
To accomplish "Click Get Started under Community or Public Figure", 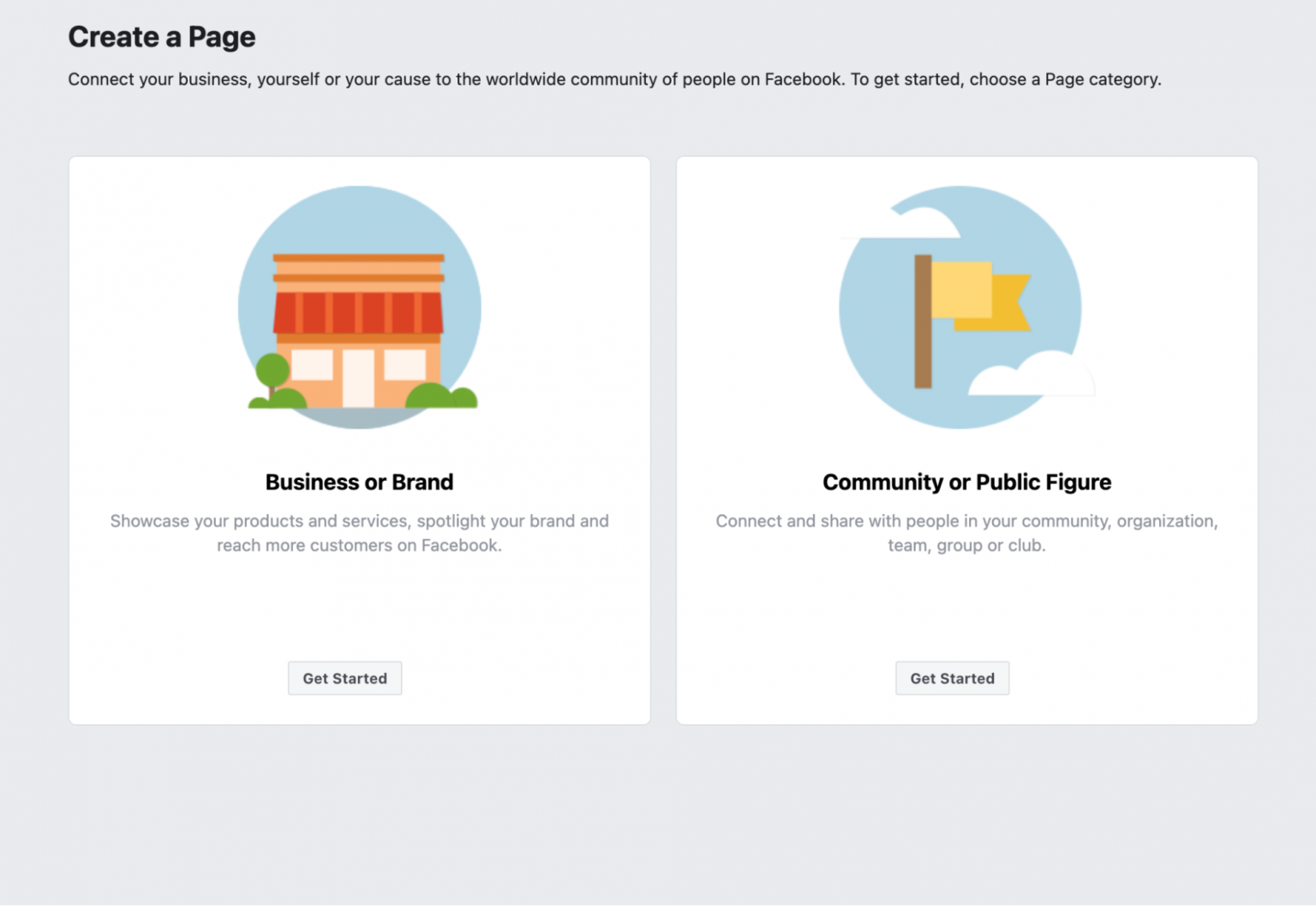I will click(x=952, y=678).
